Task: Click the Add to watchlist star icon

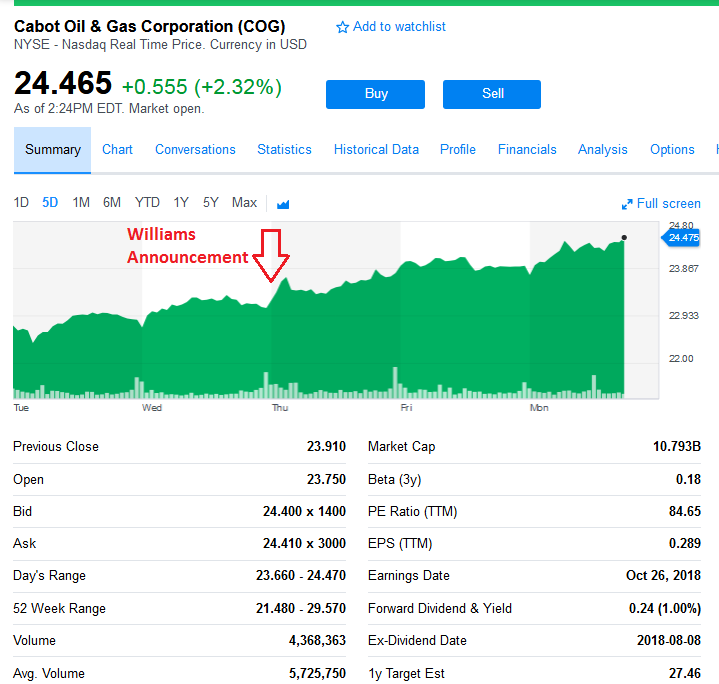Action: 342,27
